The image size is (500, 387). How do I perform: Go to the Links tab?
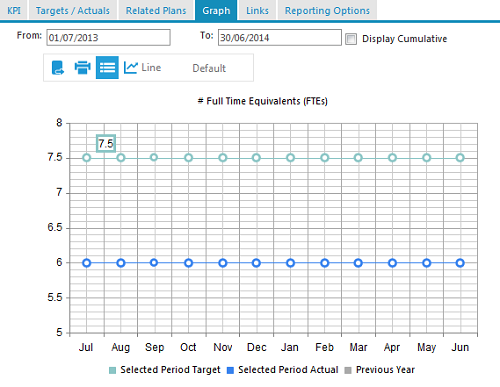pos(257,11)
